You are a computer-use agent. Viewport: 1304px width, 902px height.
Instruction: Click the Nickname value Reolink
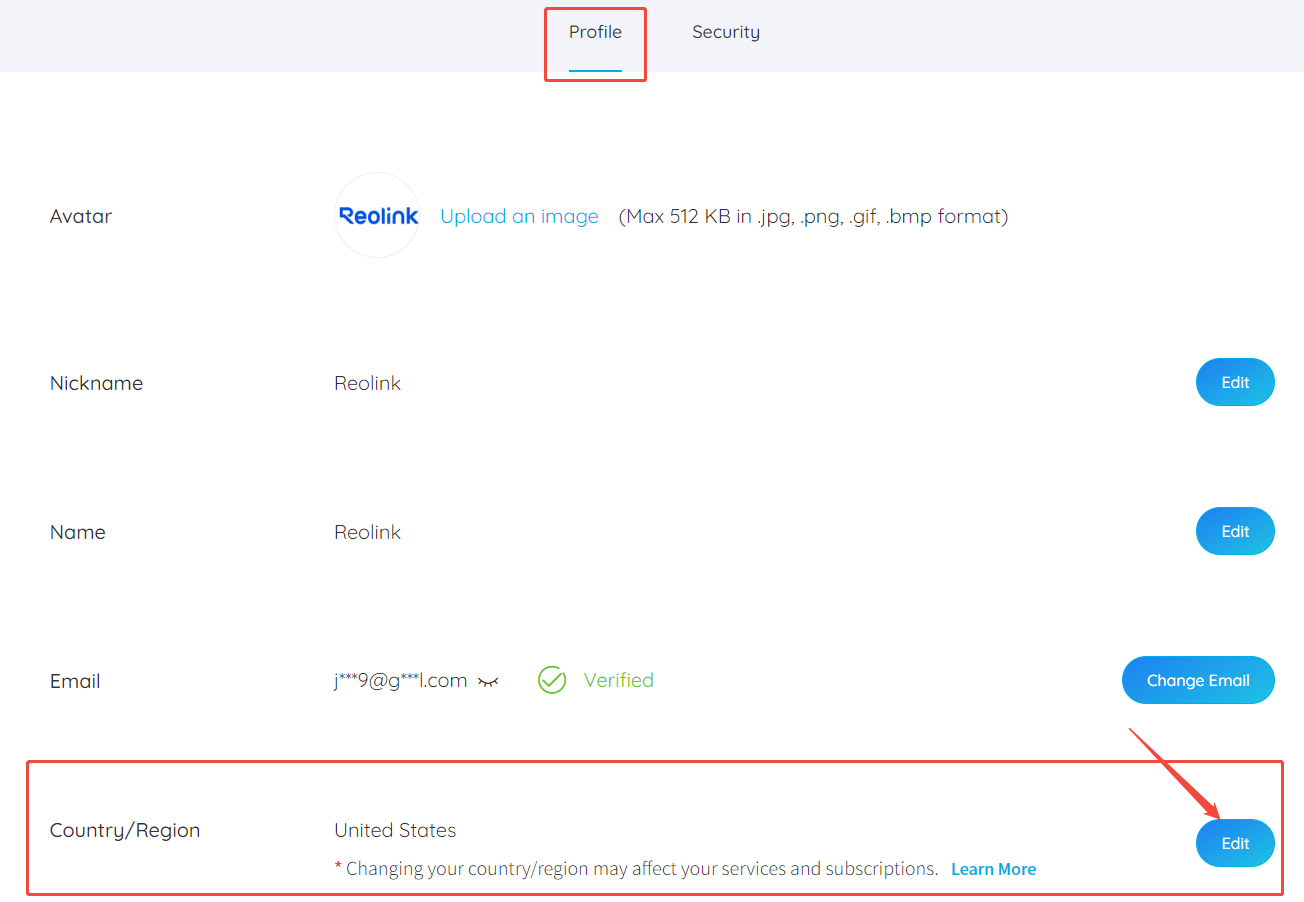tap(367, 383)
